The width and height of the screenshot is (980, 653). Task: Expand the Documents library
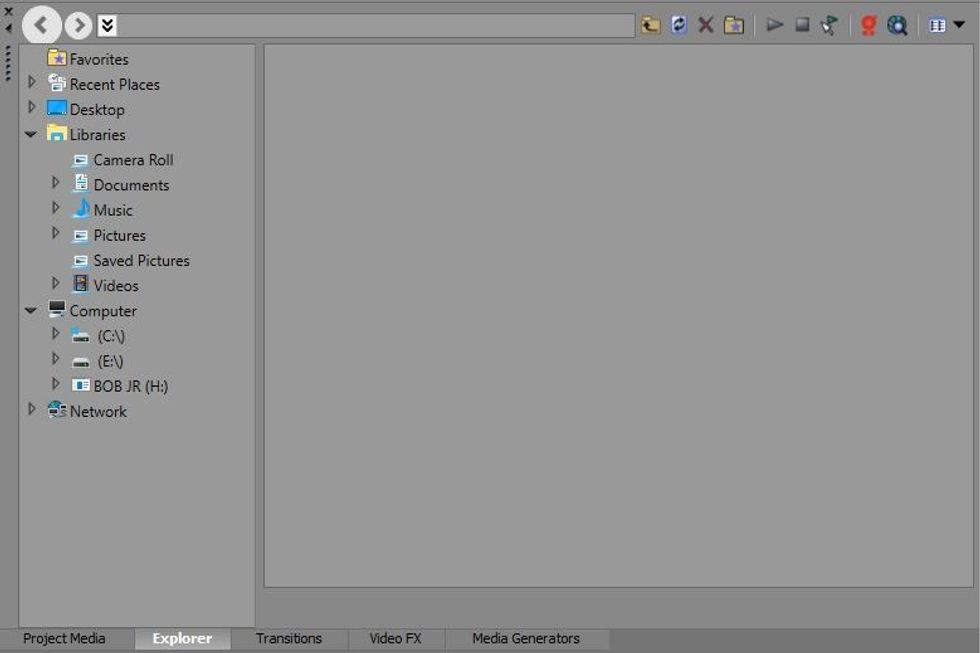coord(56,184)
